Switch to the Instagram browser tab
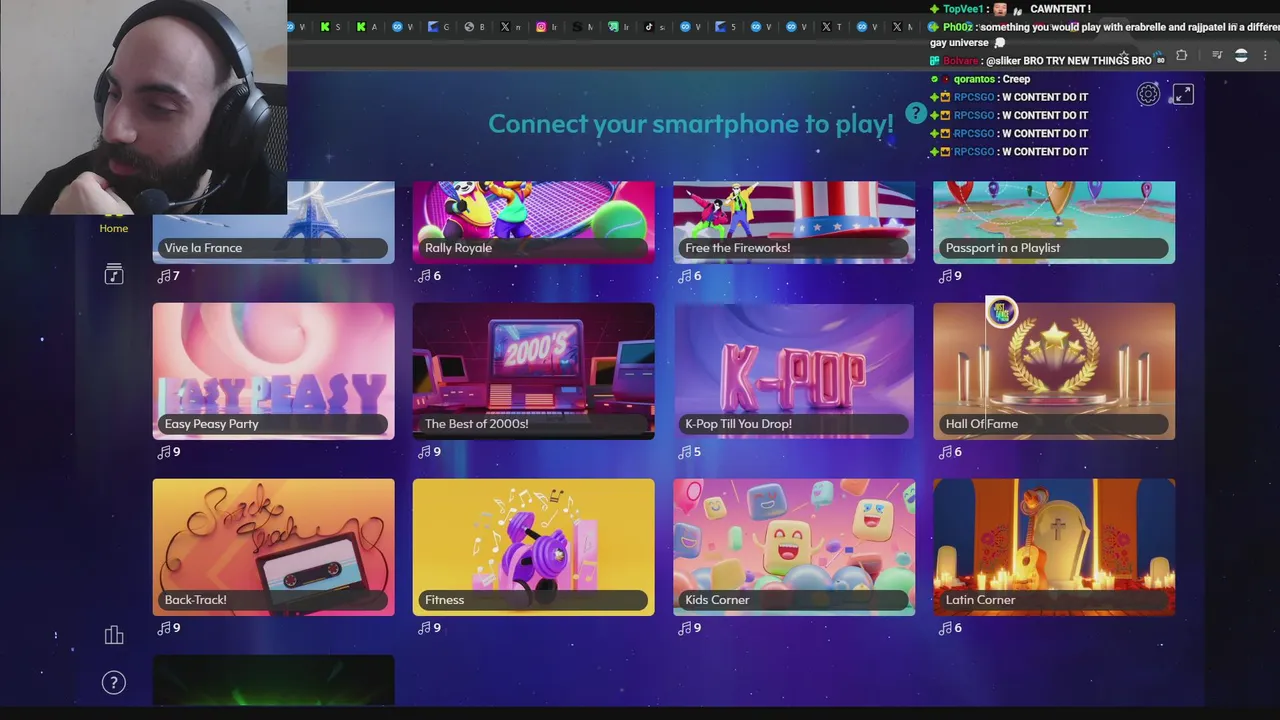This screenshot has height=720, width=1280. [541, 27]
